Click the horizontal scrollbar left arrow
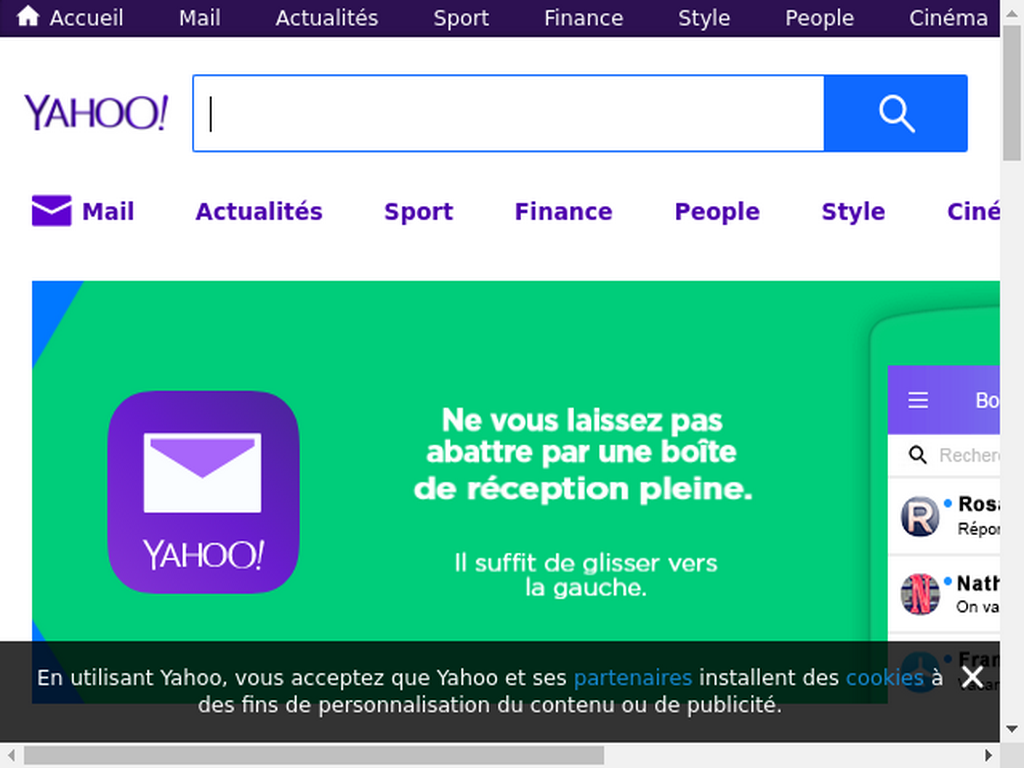Viewport: 1024px width, 768px height. pyautogui.click(x=10, y=756)
